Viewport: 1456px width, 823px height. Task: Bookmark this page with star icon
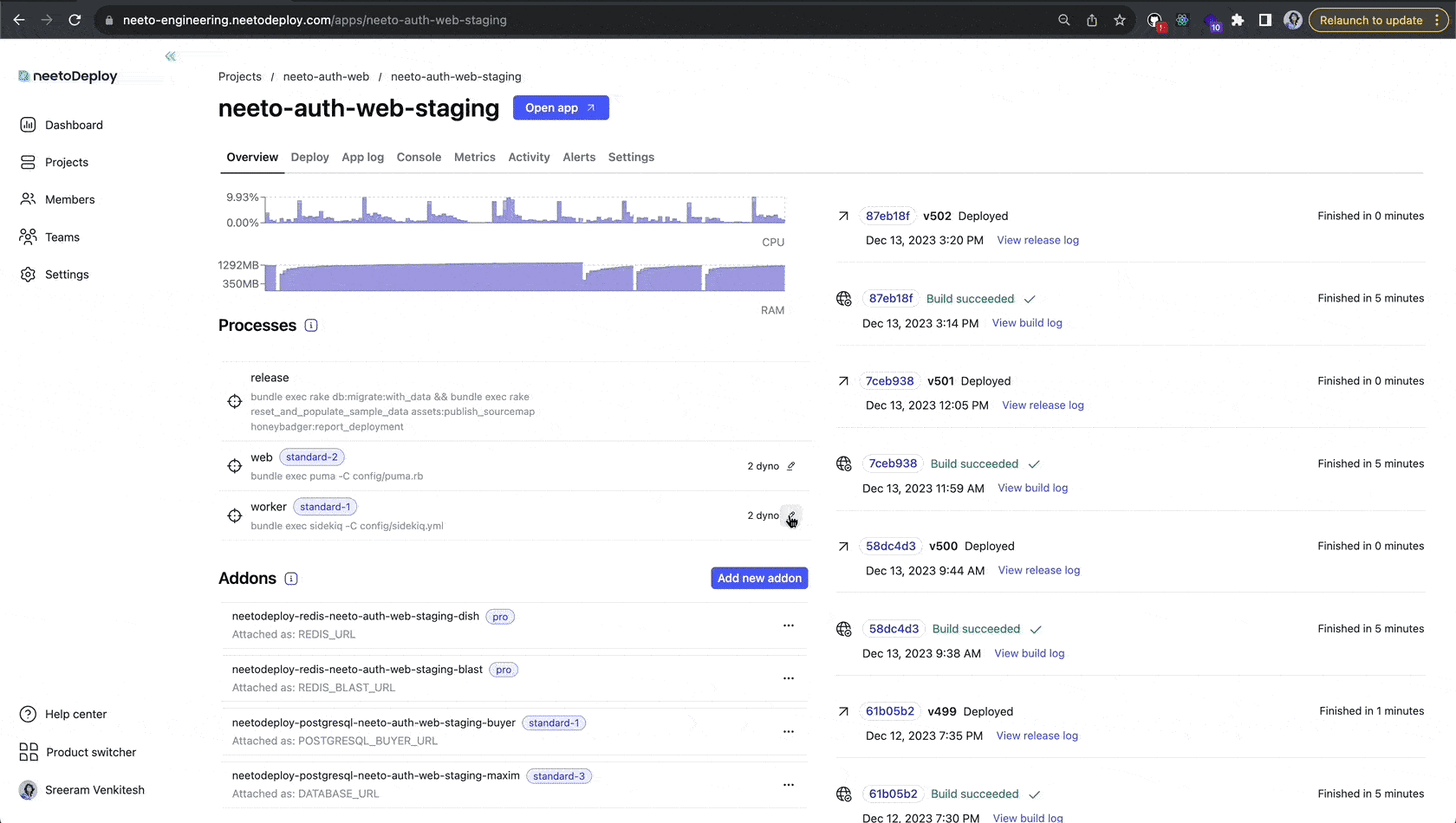[1120, 20]
